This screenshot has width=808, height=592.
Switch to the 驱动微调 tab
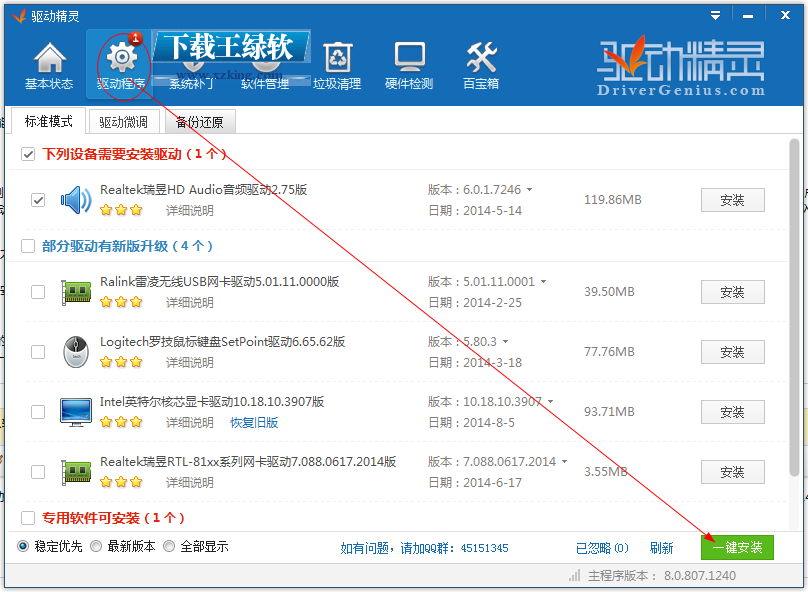124,122
